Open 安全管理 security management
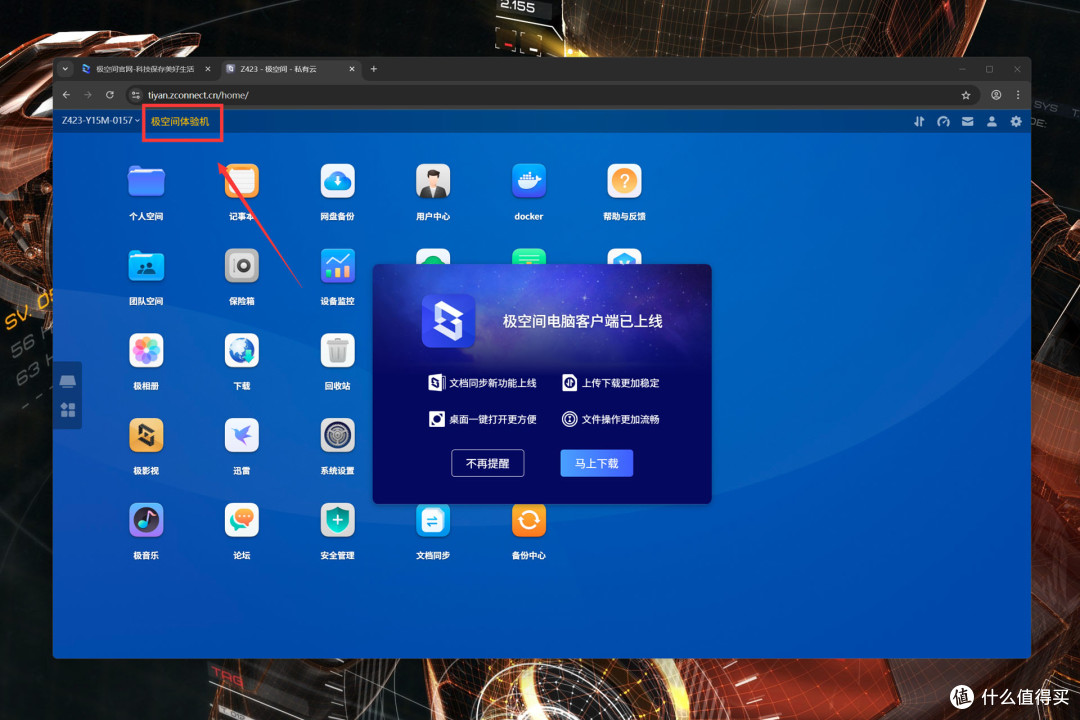This screenshot has width=1080, height=720. pyautogui.click(x=338, y=520)
